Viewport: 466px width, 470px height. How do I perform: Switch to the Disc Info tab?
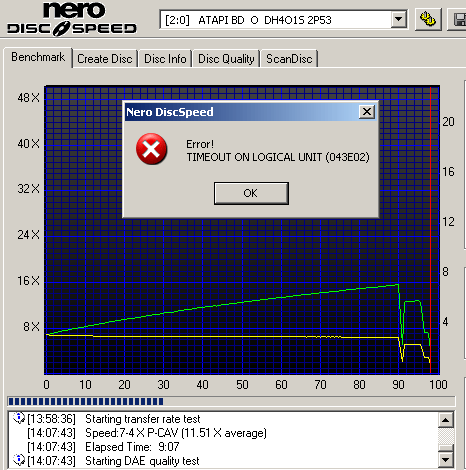(x=165, y=59)
